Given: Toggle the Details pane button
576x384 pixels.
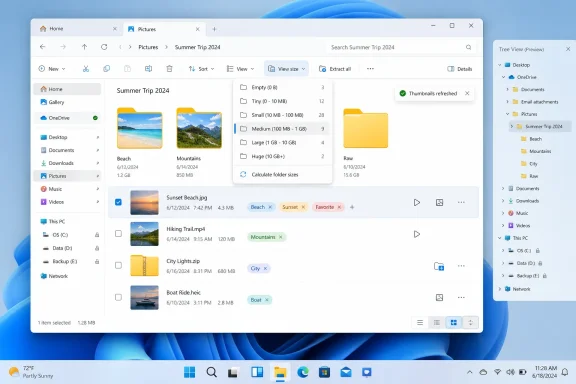Looking at the screenshot, I should click(x=460, y=69).
